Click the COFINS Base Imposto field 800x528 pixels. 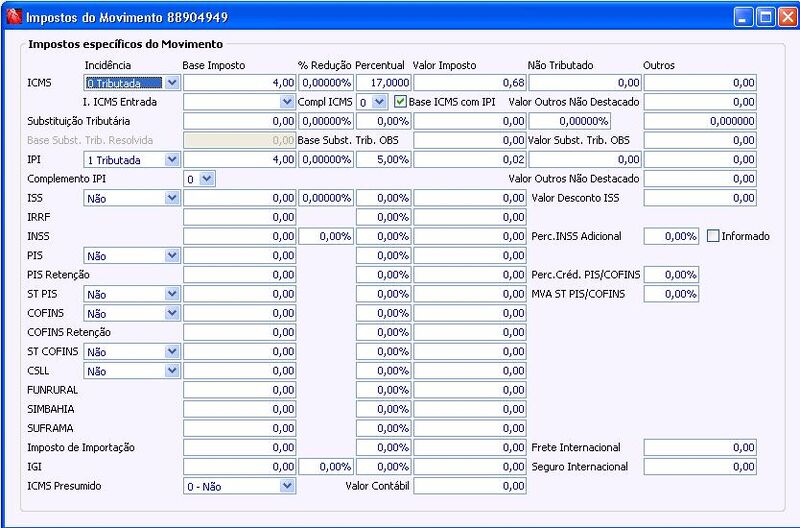[x=240, y=313]
